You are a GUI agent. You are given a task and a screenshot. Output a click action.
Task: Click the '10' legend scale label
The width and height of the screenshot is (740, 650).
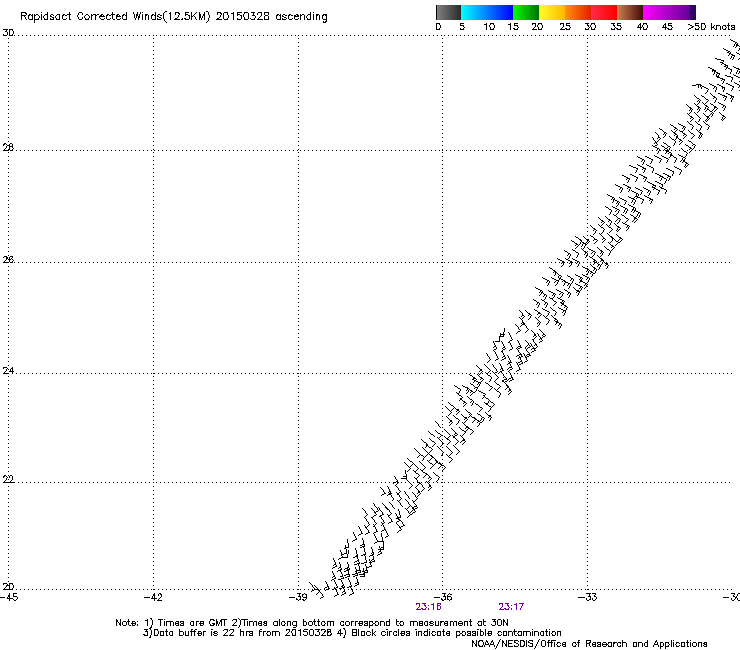(x=489, y=27)
